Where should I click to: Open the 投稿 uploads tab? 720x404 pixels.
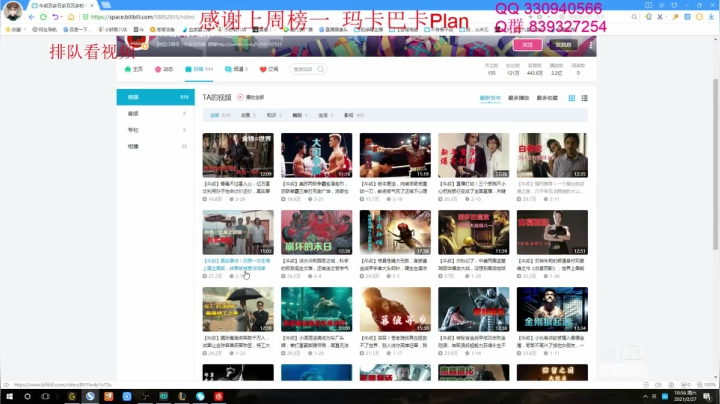[x=199, y=69]
